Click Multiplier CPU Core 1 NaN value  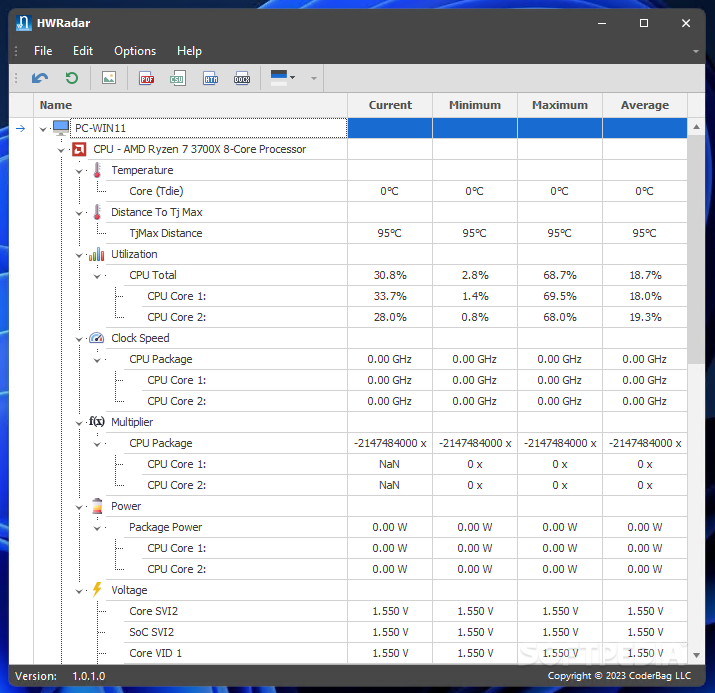[x=389, y=464]
